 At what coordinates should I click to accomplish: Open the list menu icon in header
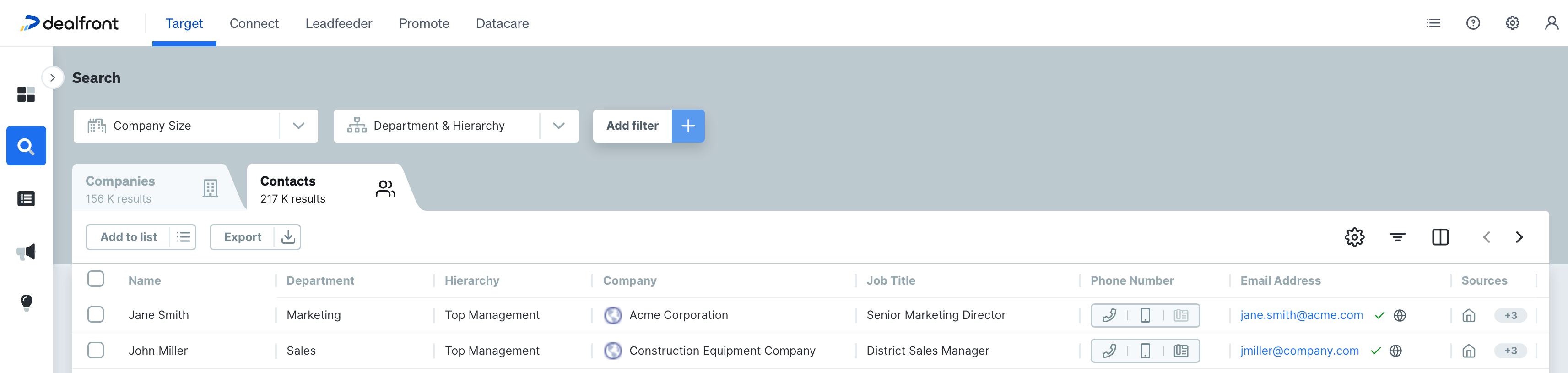click(x=1433, y=23)
